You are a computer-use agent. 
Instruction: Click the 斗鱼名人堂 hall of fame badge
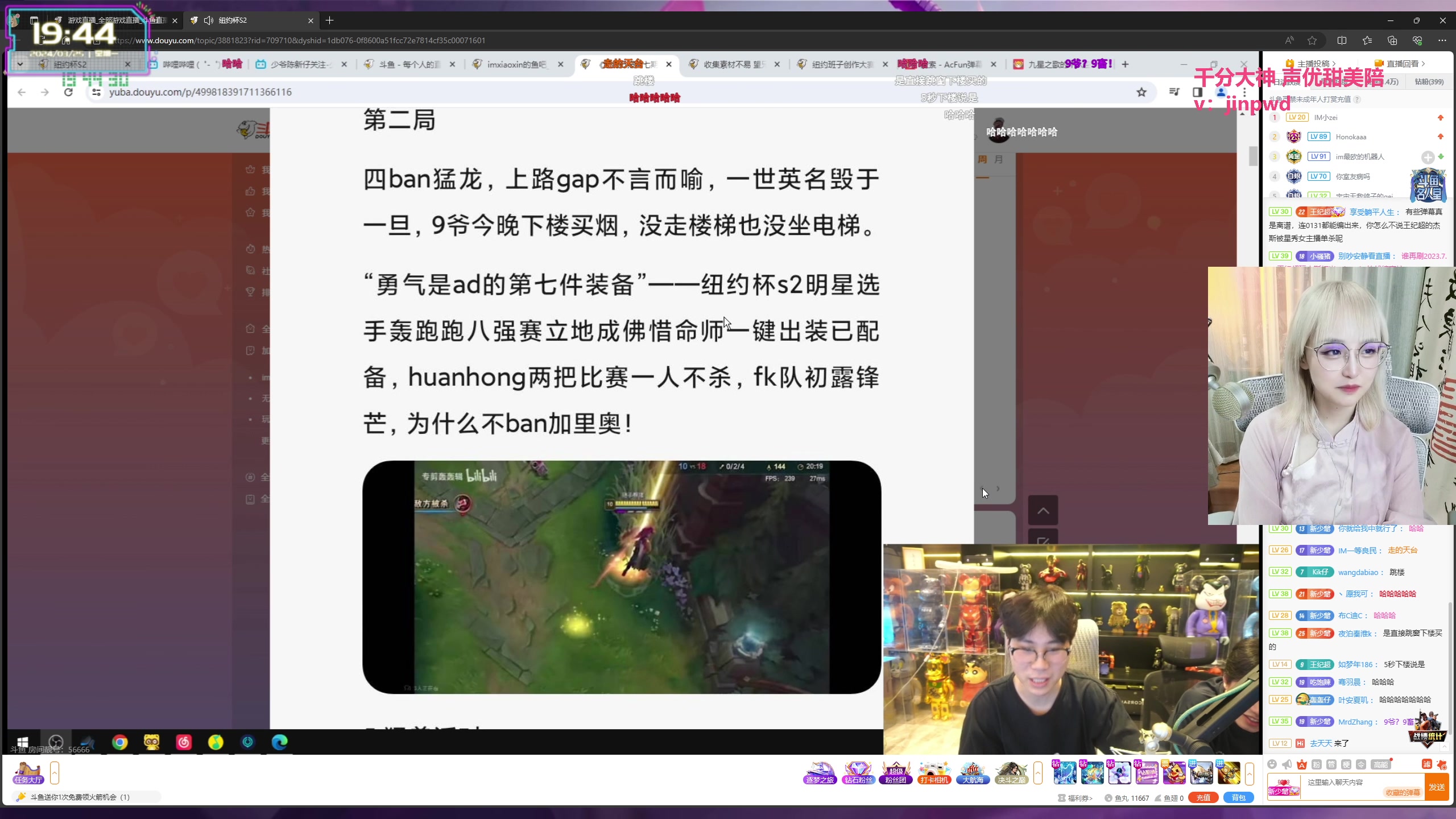1428,186
